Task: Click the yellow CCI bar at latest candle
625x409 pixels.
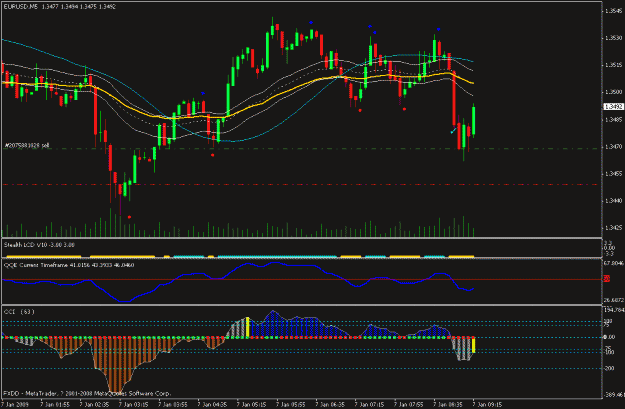Action: (x=474, y=345)
